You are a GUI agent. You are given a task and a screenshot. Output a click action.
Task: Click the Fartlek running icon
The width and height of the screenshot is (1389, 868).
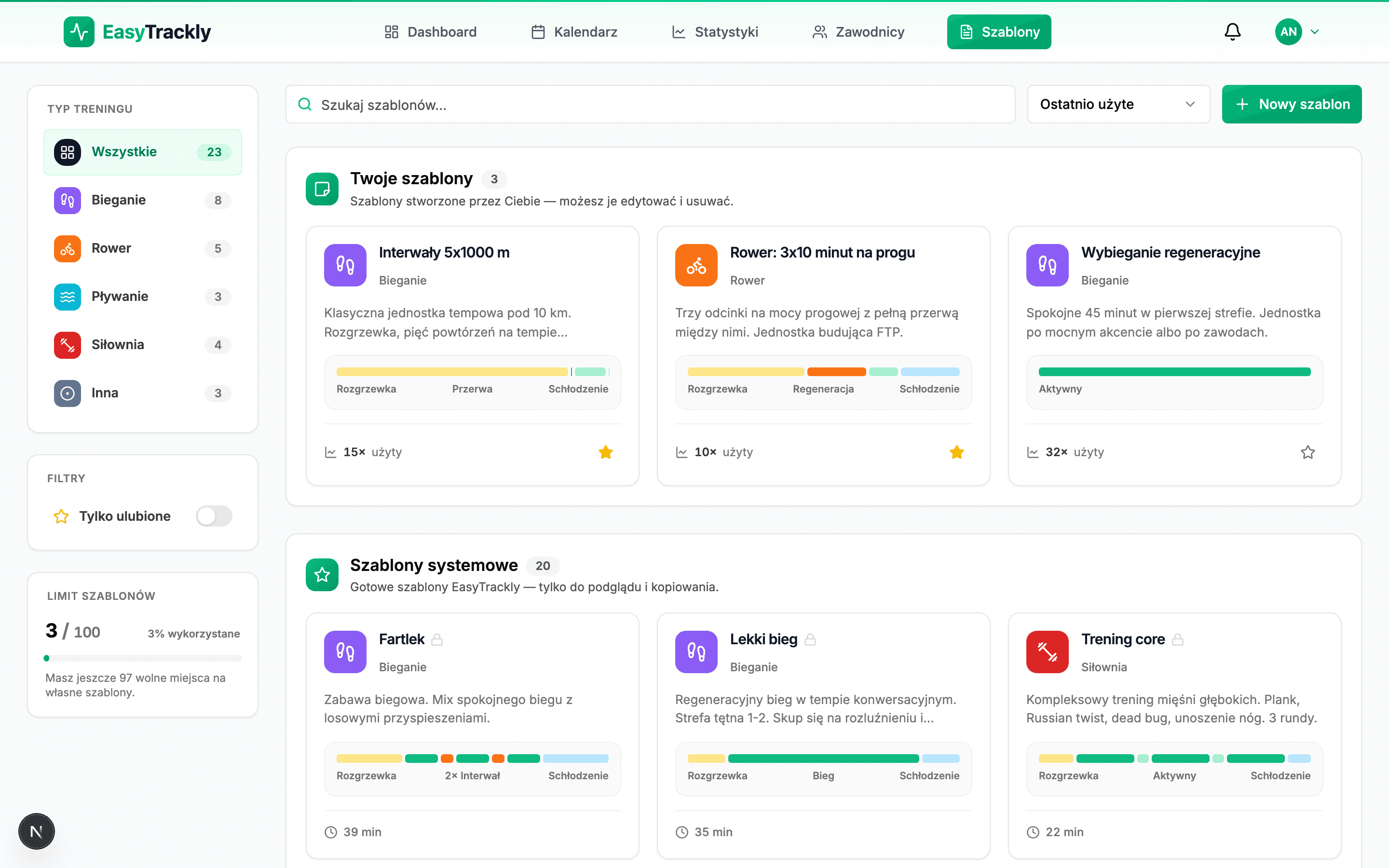pyautogui.click(x=345, y=652)
